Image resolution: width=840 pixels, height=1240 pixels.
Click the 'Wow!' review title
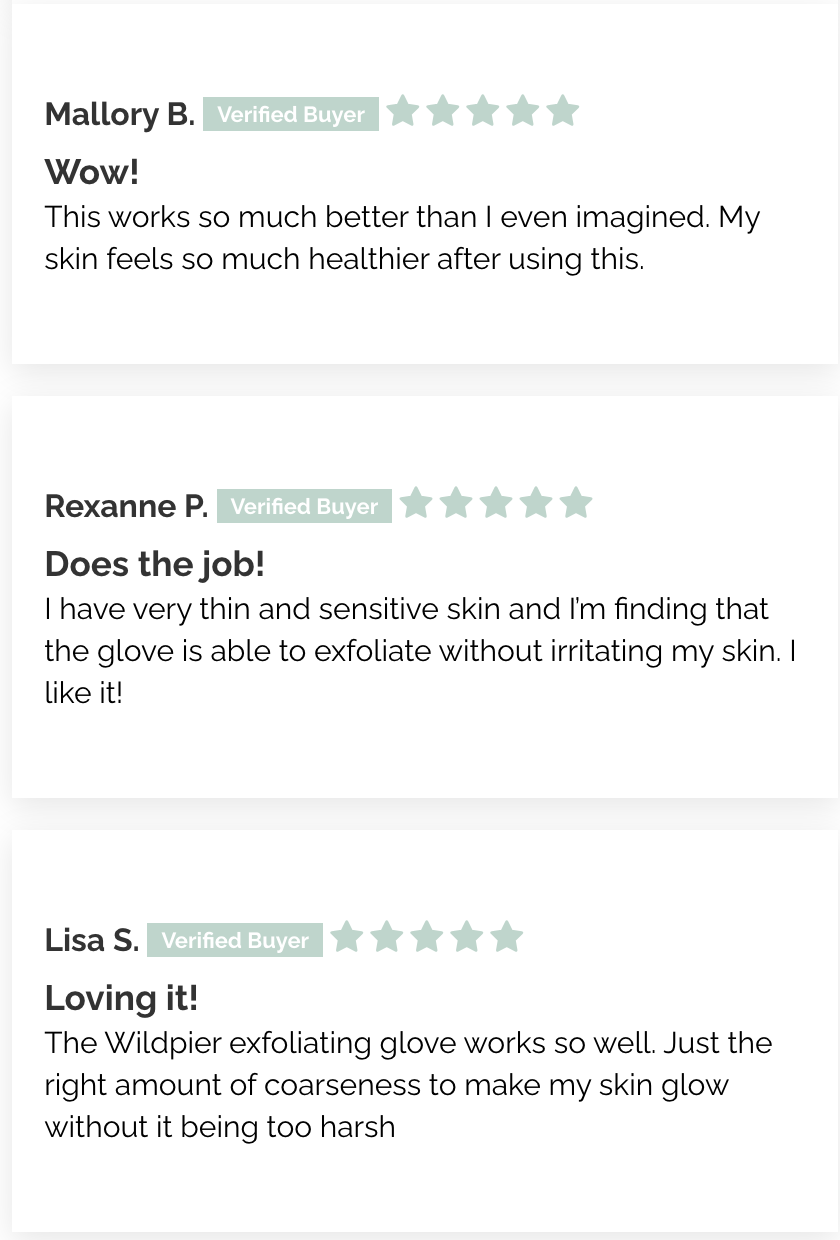click(x=92, y=172)
